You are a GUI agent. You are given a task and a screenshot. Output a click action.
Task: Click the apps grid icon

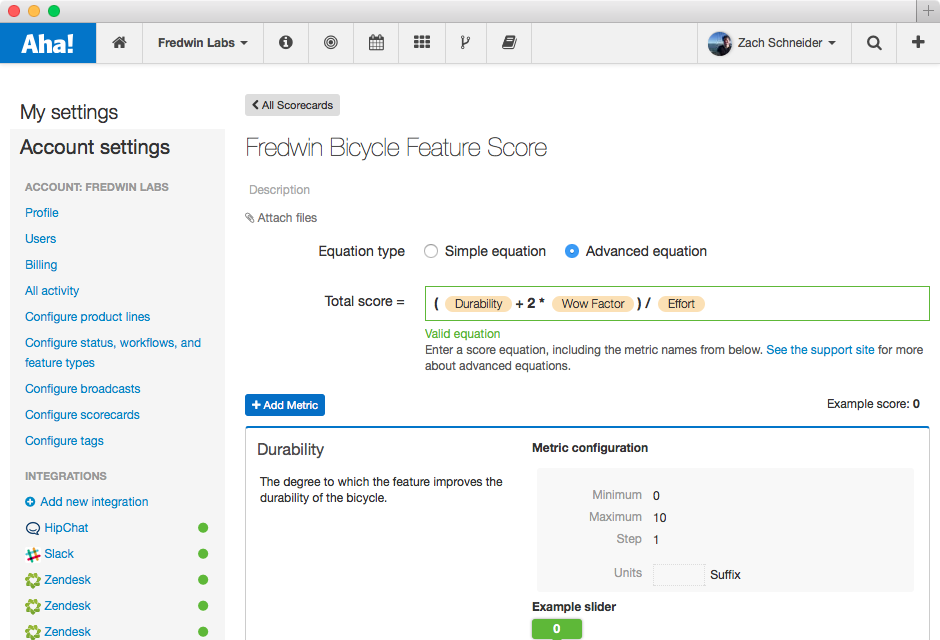tap(421, 43)
